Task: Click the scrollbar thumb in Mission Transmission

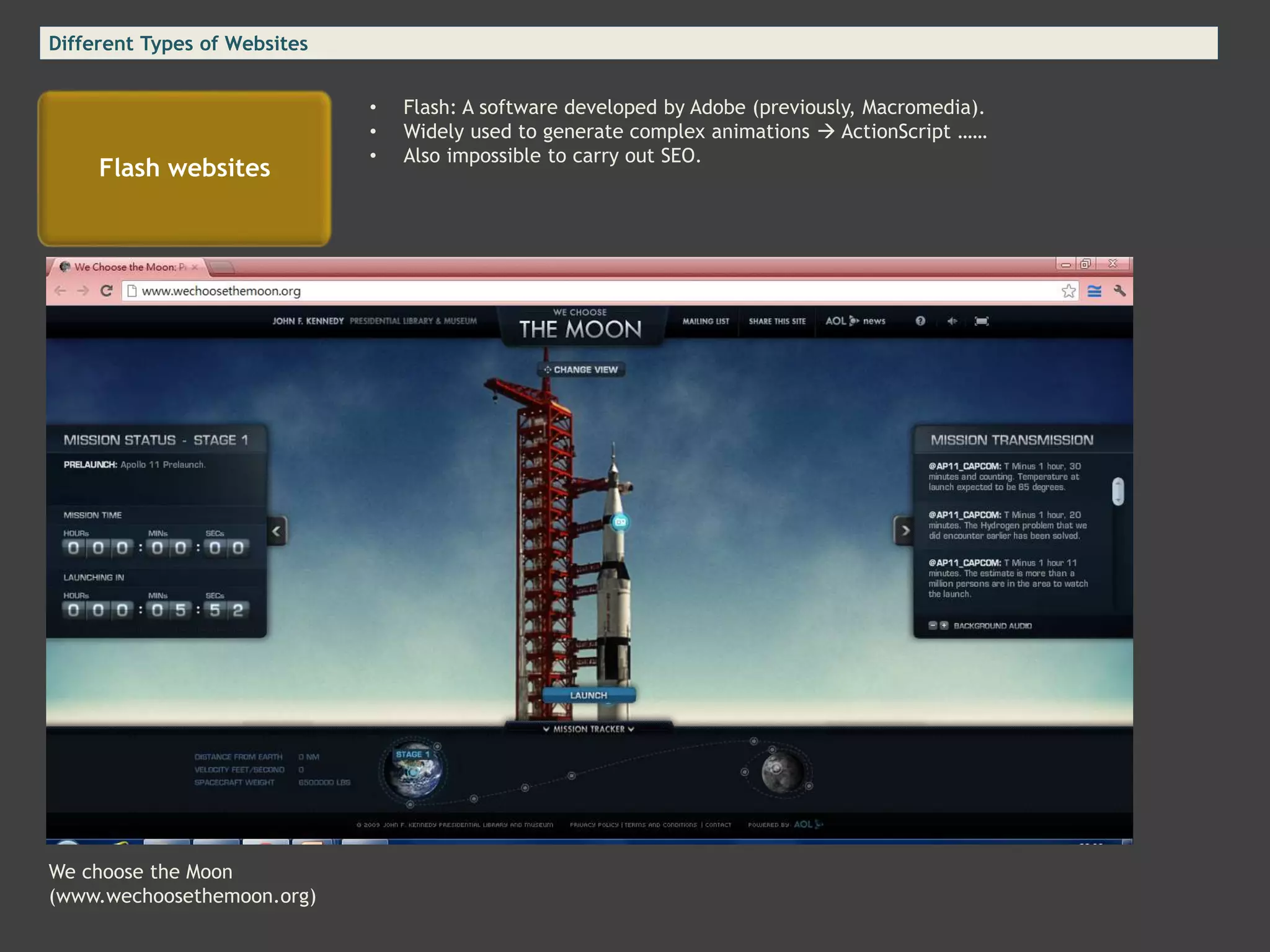Action: click(1118, 491)
